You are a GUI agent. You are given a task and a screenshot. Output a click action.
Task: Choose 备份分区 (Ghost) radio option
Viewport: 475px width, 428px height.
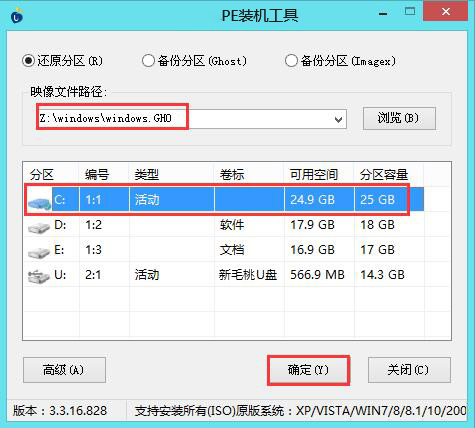[x=194, y=61]
